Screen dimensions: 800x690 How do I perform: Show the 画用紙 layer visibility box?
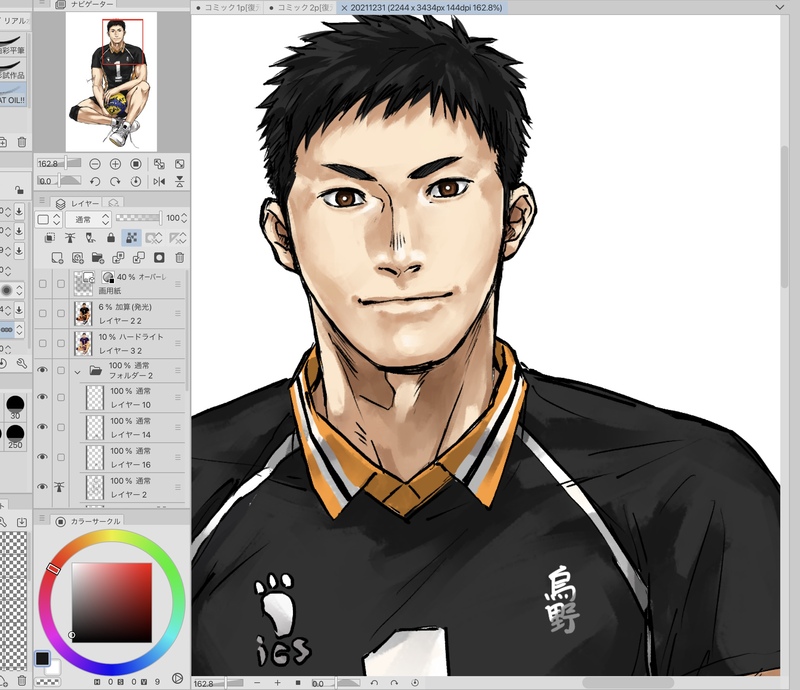tap(43, 283)
